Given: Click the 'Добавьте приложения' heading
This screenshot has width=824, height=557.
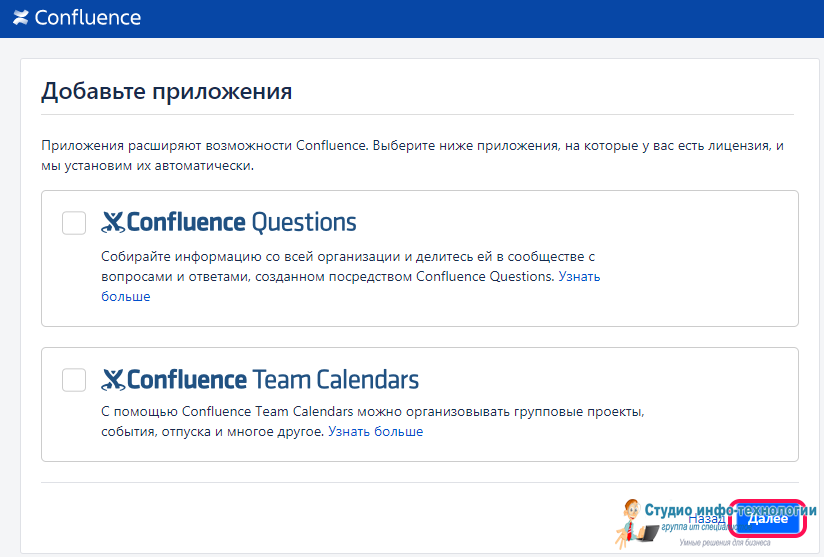Looking at the screenshot, I should (166, 92).
